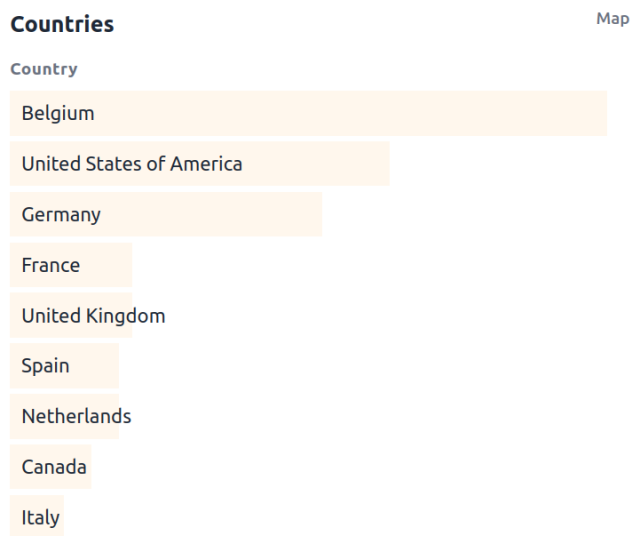
Task: Select the Spain country label
Action: tap(46, 366)
